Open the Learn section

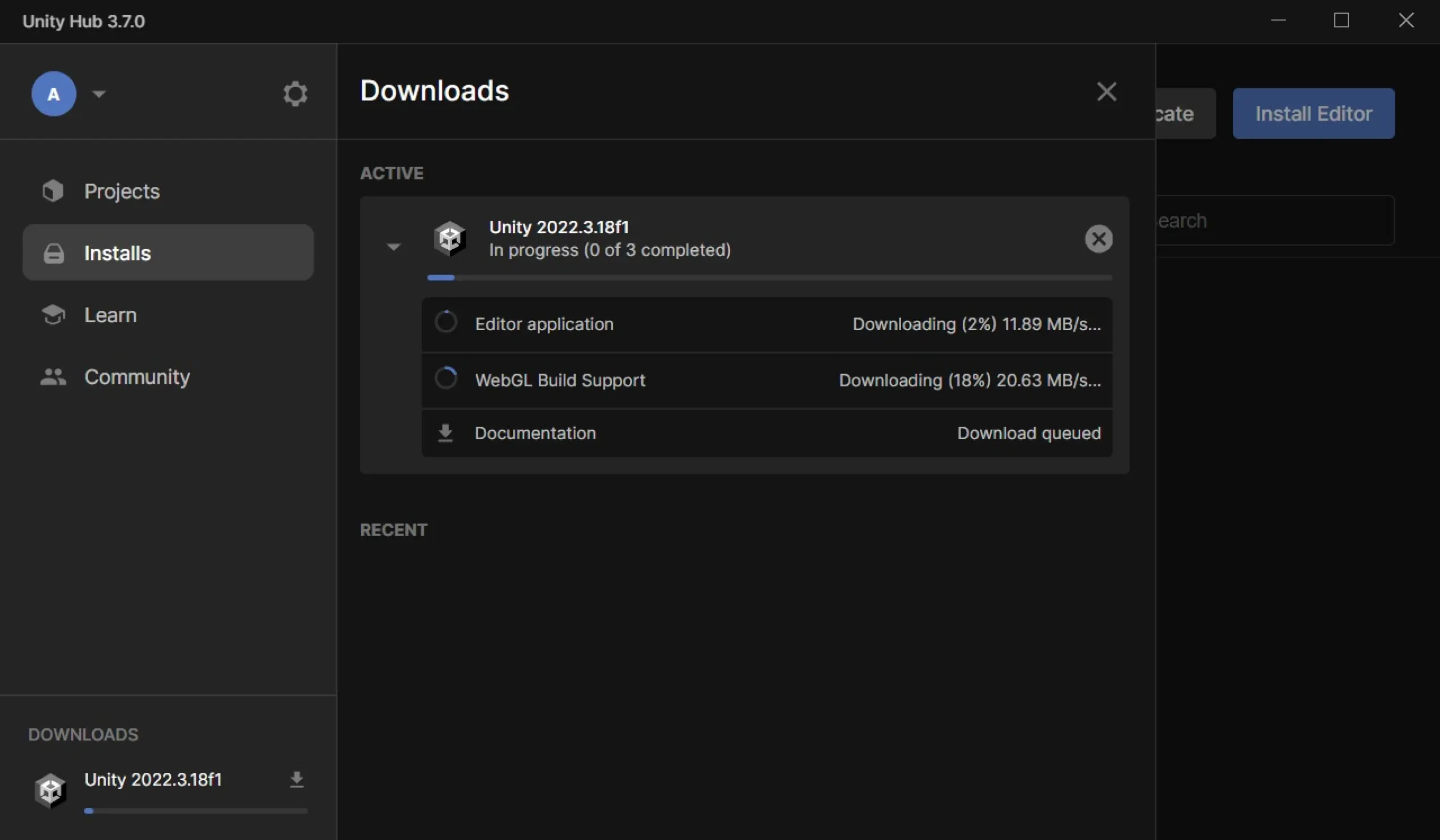[110, 315]
